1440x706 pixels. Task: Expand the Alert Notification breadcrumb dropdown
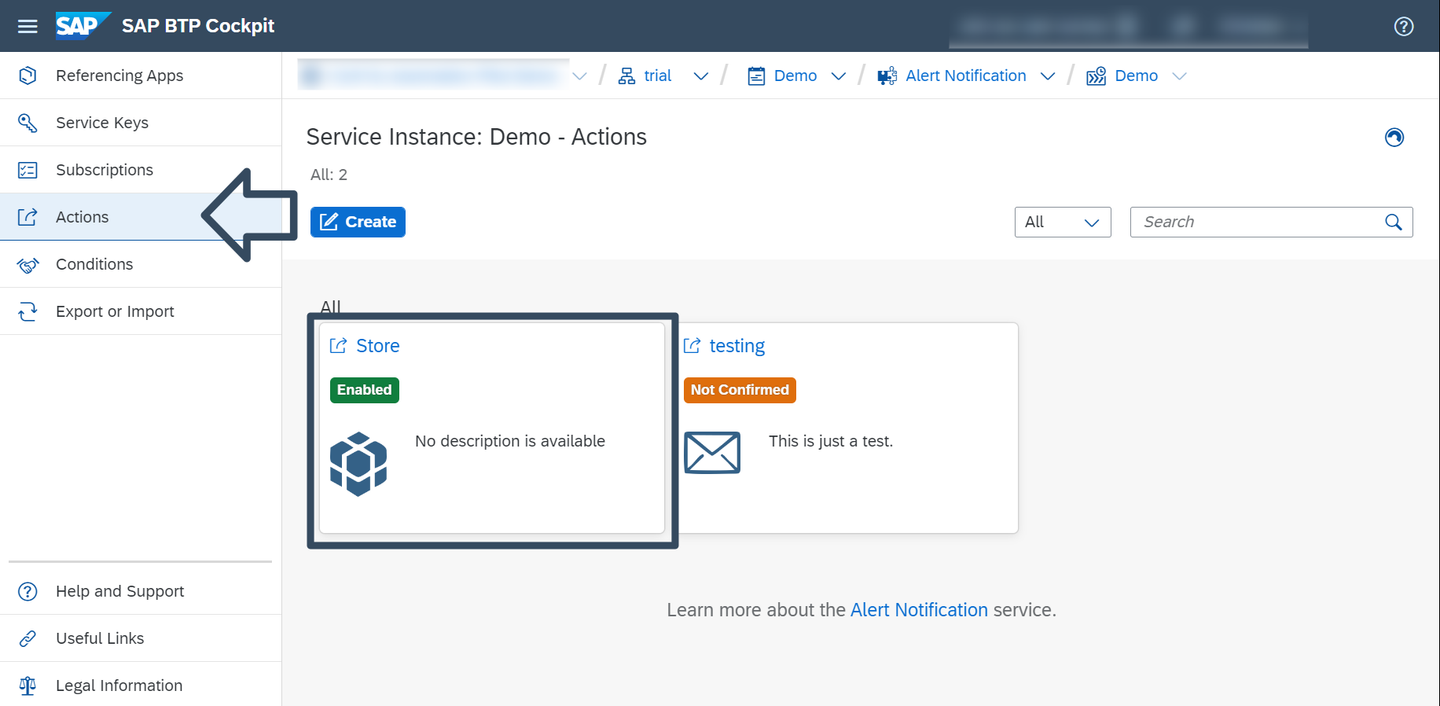pos(1048,76)
